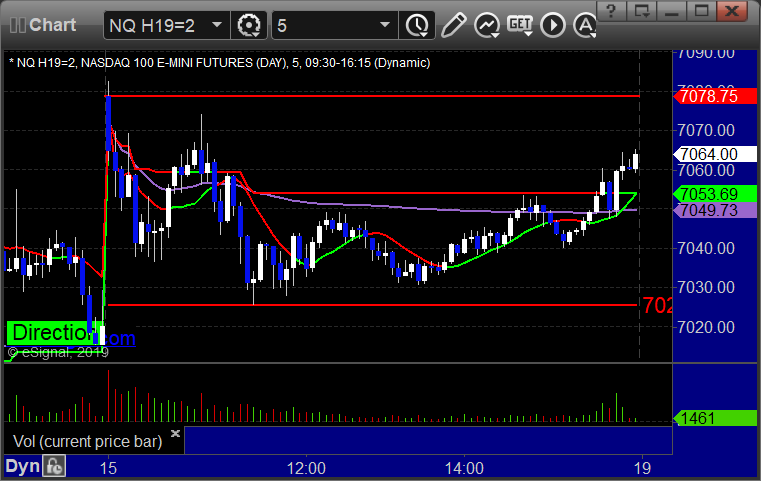This screenshot has width=761, height=481.
Task: Expand the interval dropdown arrow next to 5
Action: (x=384, y=25)
